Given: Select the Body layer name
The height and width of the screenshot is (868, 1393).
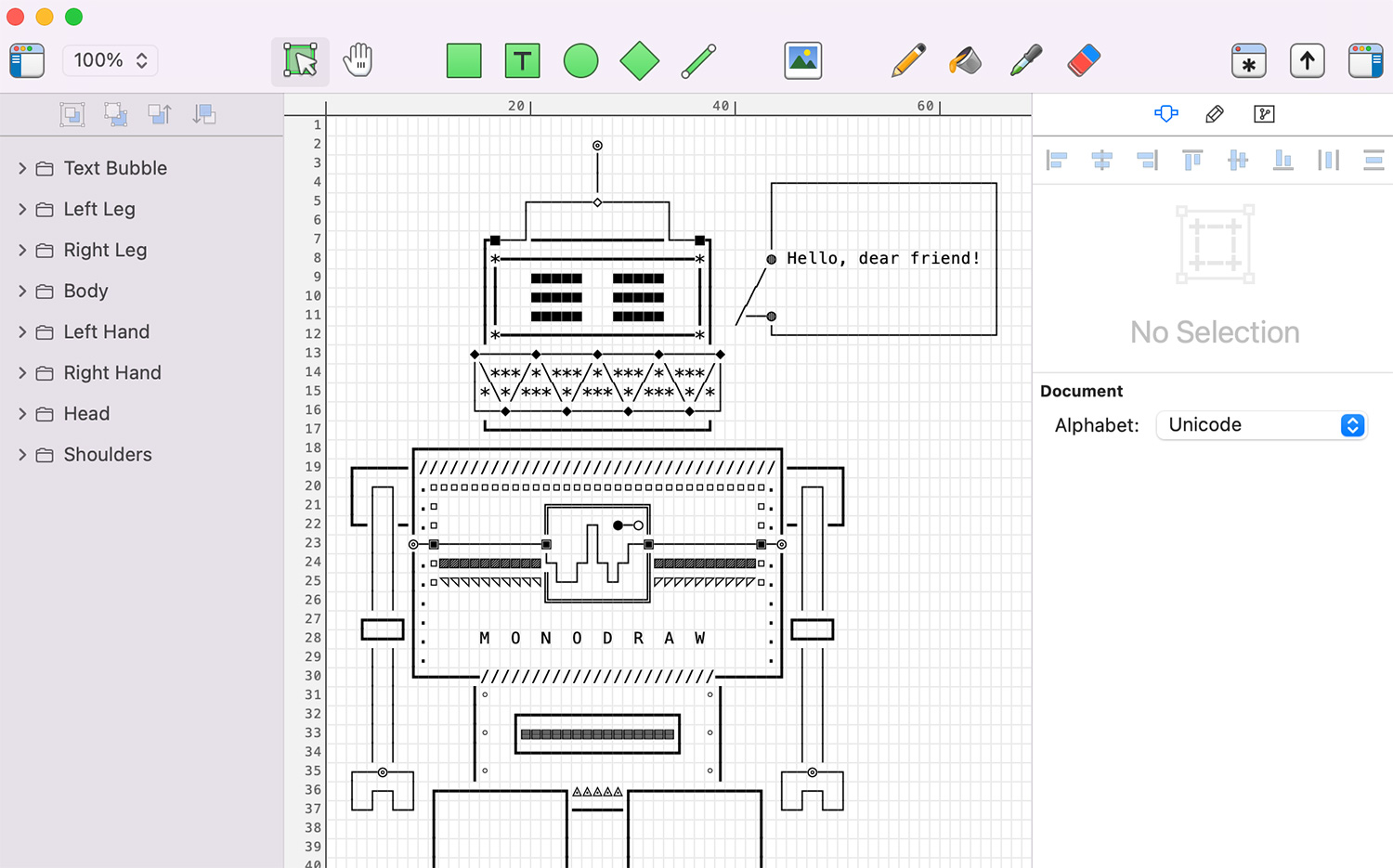Looking at the screenshot, I should 86,291.
